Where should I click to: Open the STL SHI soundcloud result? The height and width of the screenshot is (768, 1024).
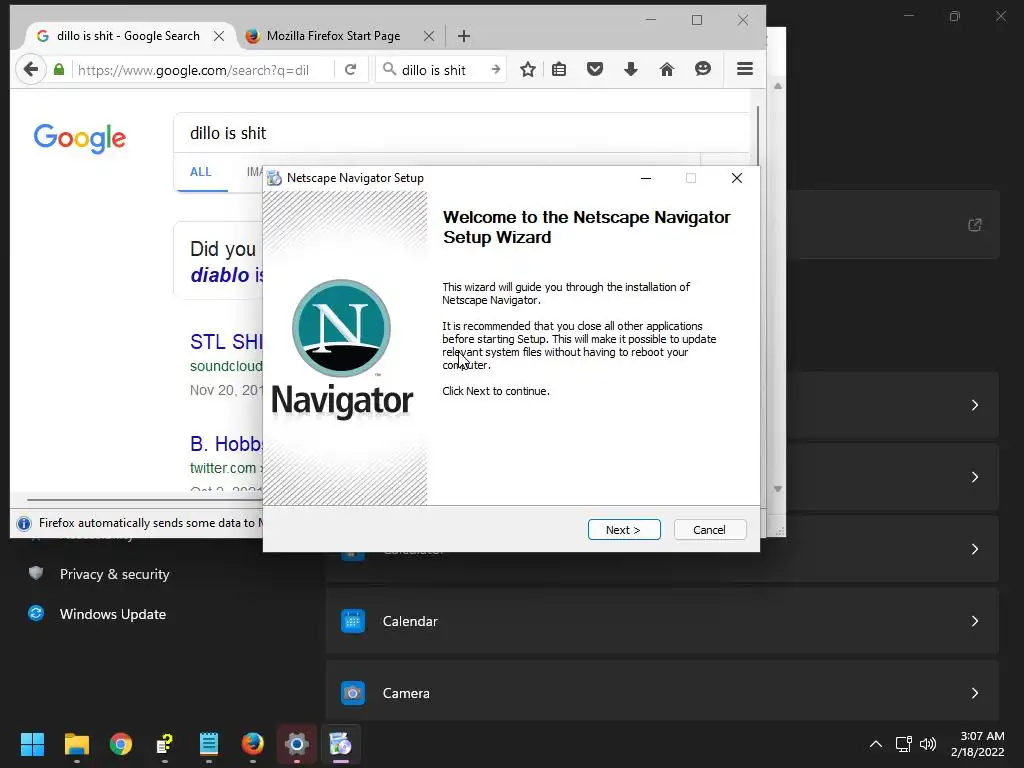click(x=226, y=342)
